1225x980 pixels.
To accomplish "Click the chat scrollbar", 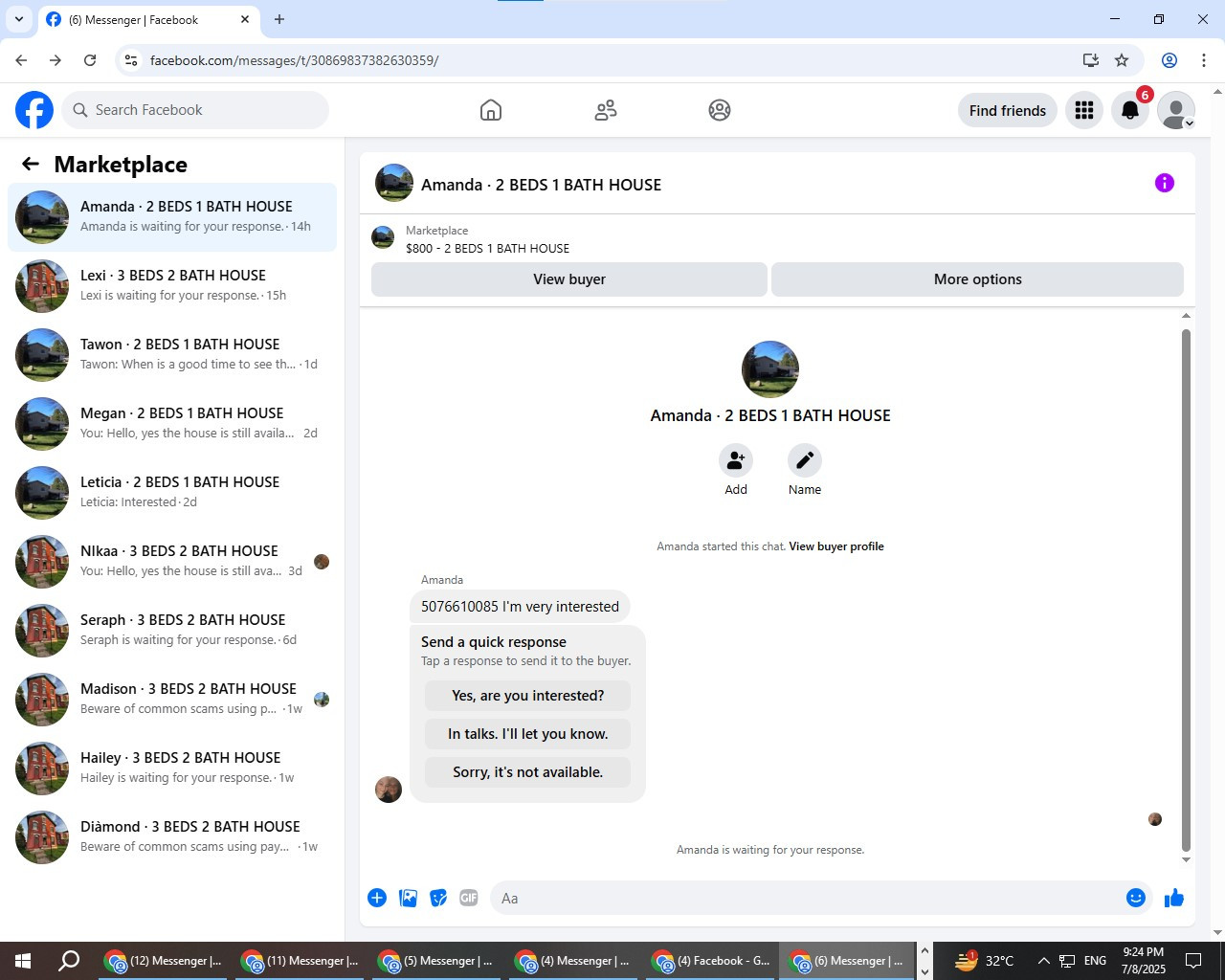I will (x=1186, y=589).
